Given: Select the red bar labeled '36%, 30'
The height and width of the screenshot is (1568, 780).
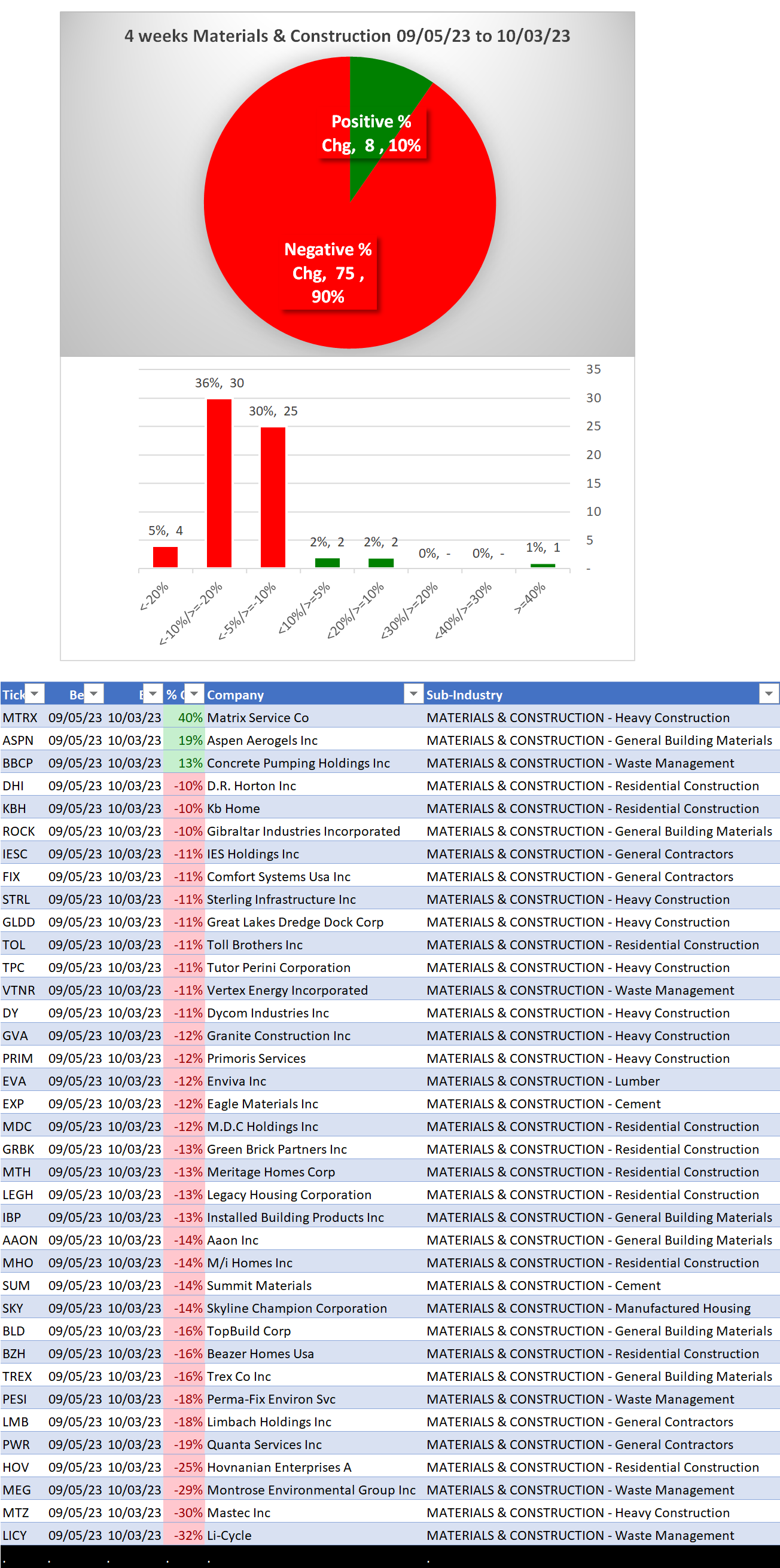Looking at the screenshot, I should pyautogui.click(x=219, y=483).
